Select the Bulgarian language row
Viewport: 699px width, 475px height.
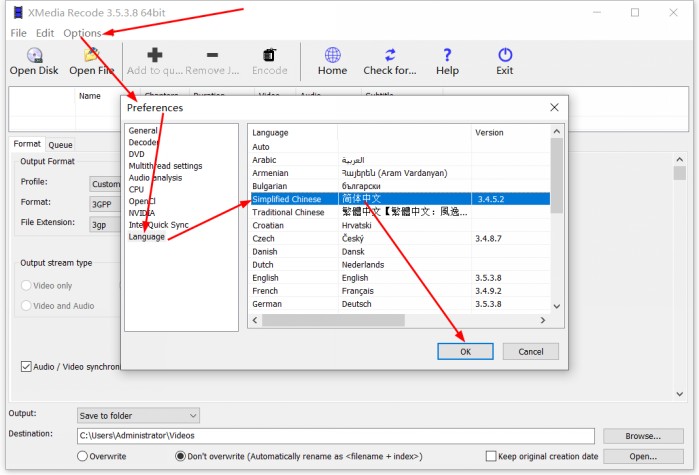tap(400, 186)
